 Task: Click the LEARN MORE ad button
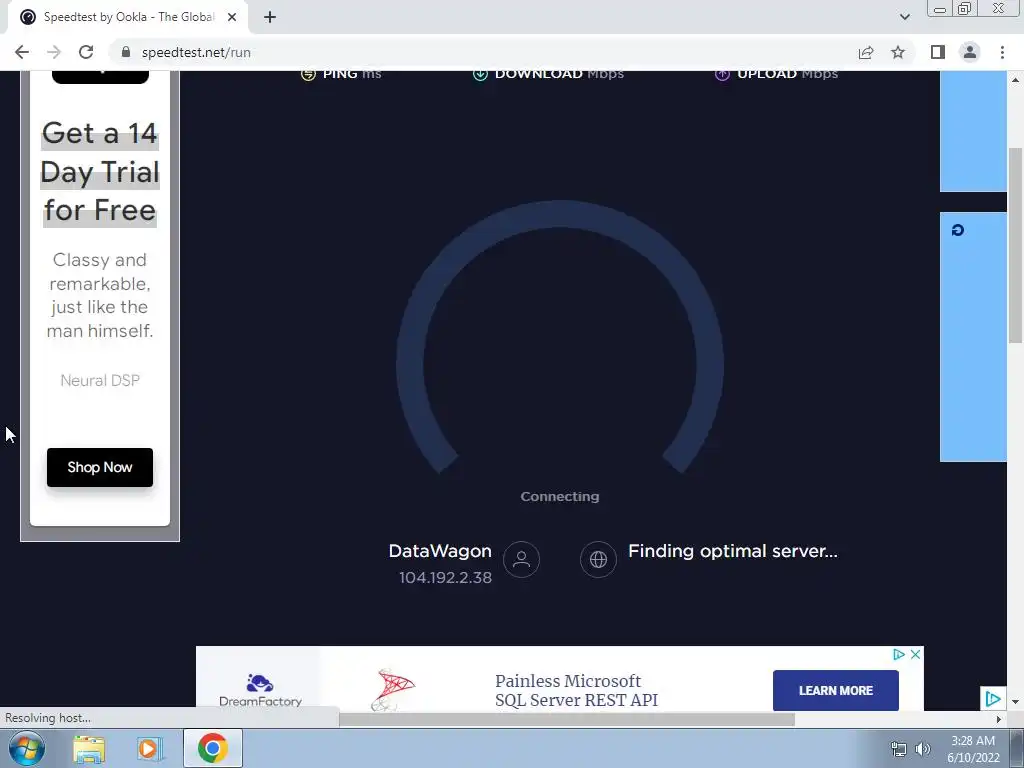click(x=836, y=690)
